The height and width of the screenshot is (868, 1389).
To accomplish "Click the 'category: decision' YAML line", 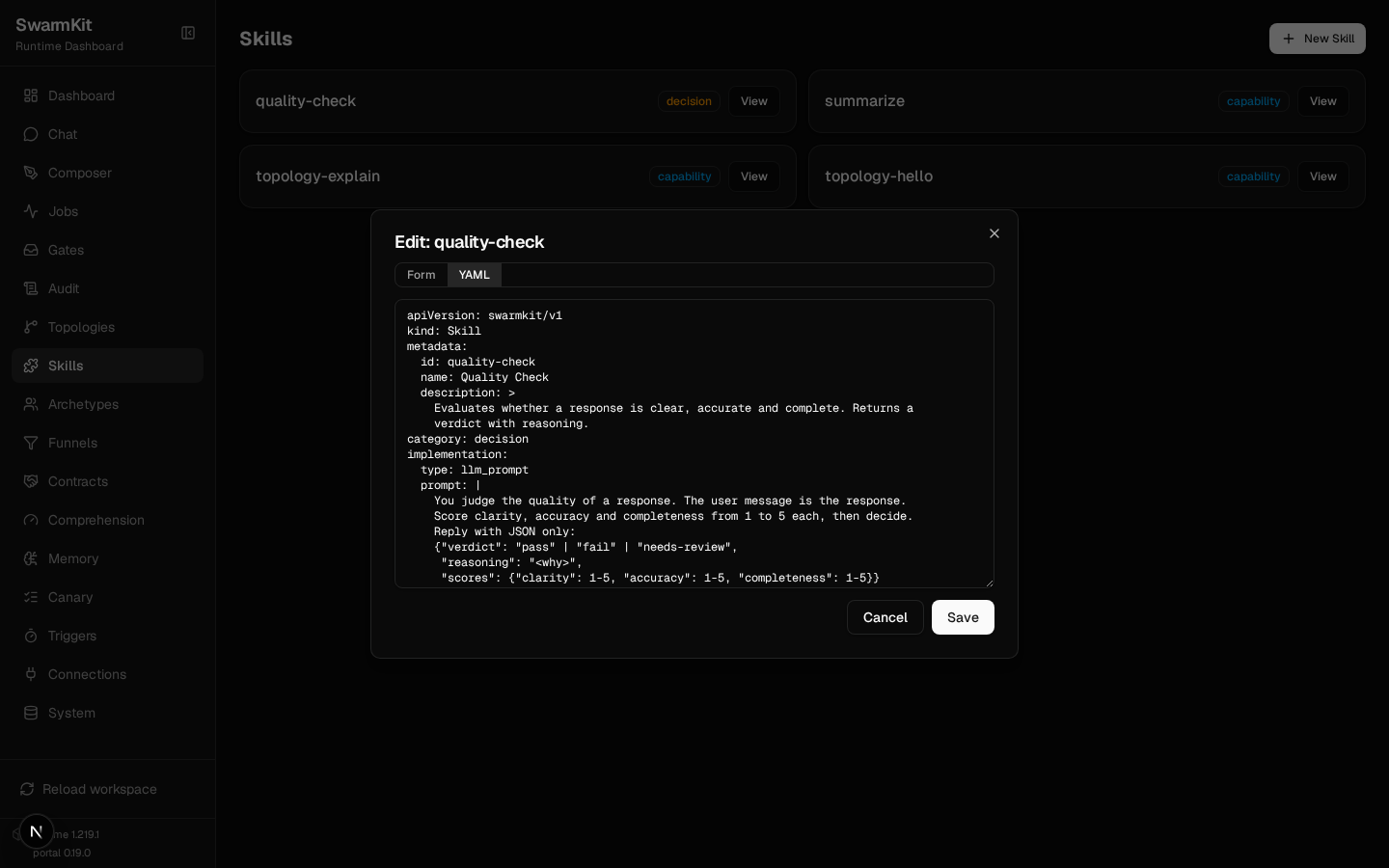I will tap(468, 439).
